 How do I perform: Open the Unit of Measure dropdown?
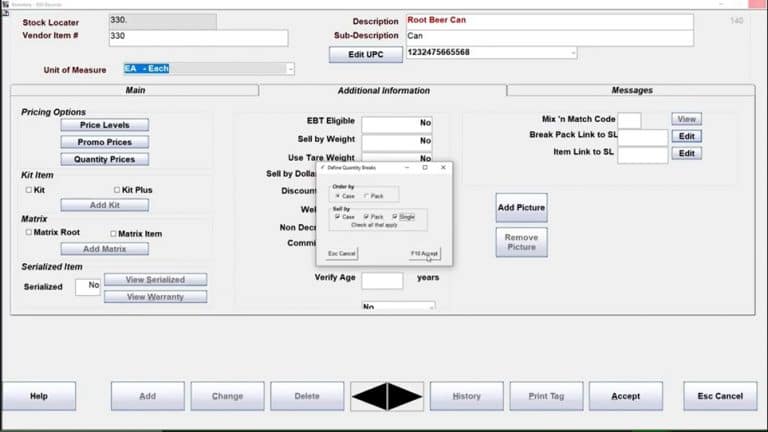pyautogui.click(x=290, y=69)
